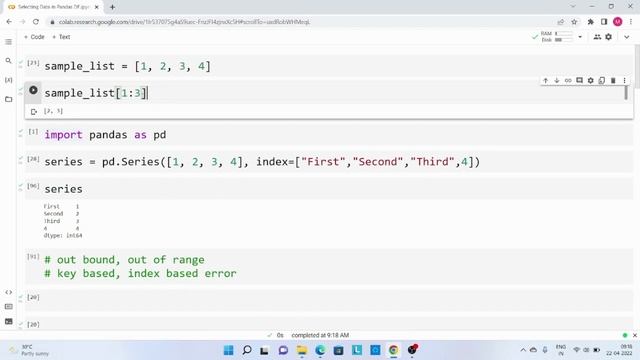
Task: Add a new Code cell
Action: (x=34, y=37)
